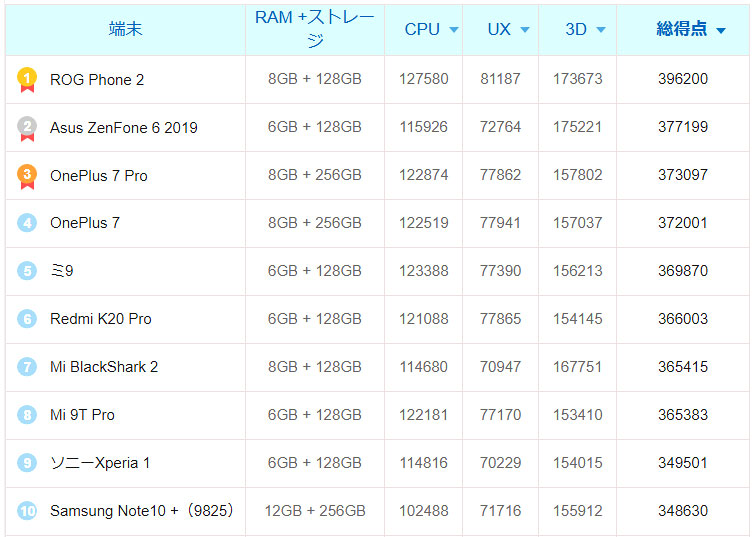This screenshot has width=753, height=537.
Task: Click CPU score 127580
Action: click(x=424, y=79)
